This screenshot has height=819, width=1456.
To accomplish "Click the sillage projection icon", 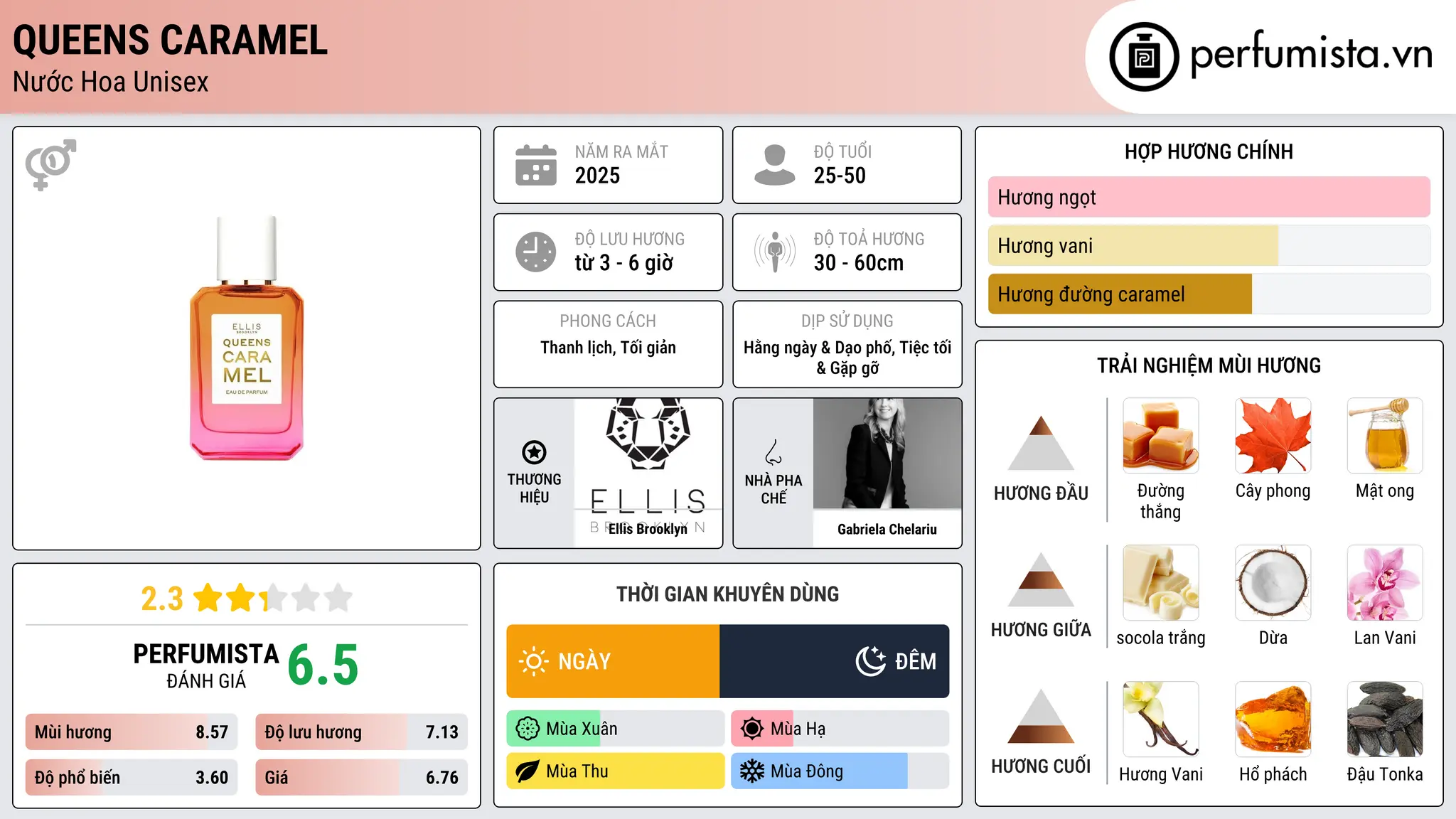I will click(x=775, y=252).
